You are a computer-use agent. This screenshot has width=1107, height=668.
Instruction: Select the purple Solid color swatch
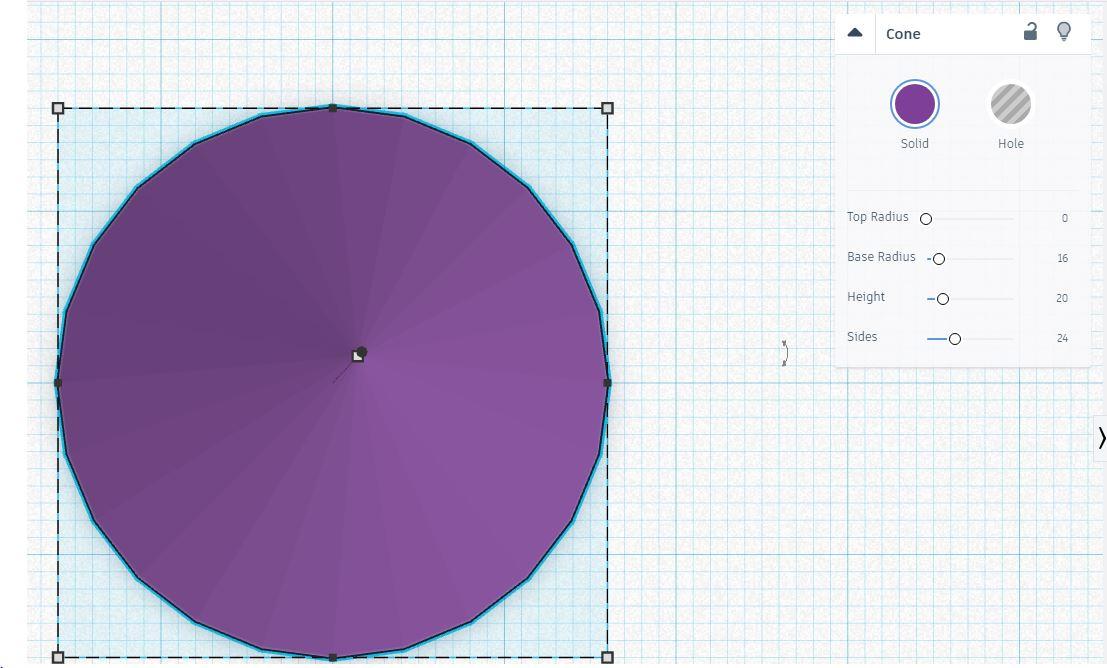click(914, 104)
